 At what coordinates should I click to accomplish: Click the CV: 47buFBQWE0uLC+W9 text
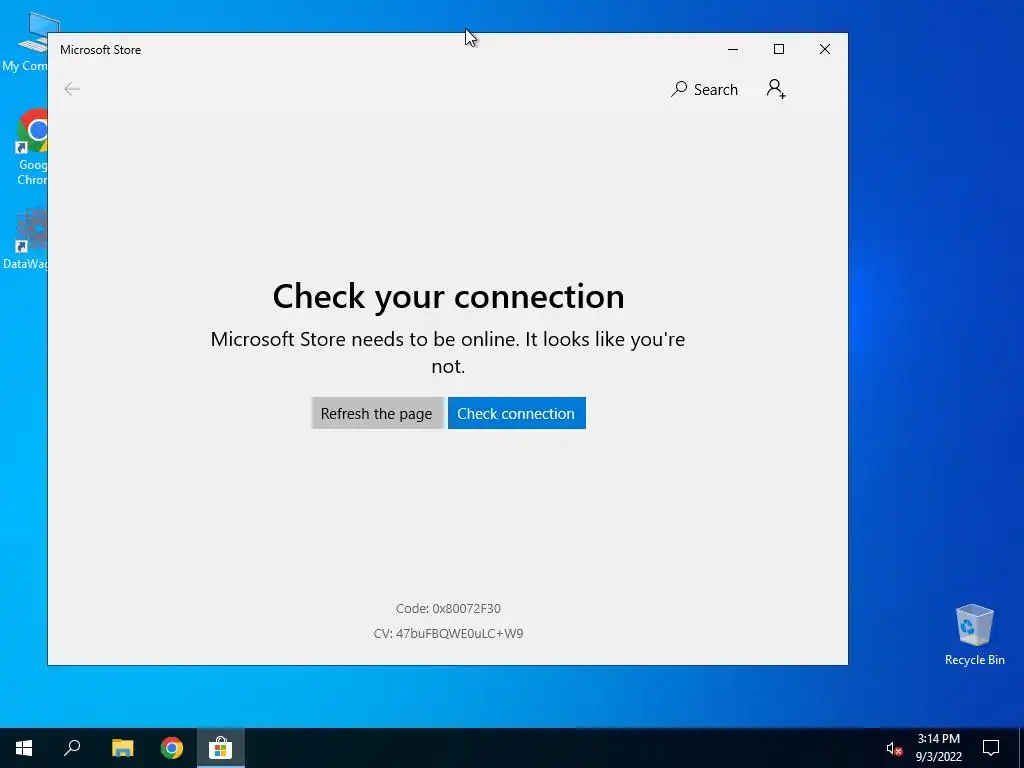[448, 633]
